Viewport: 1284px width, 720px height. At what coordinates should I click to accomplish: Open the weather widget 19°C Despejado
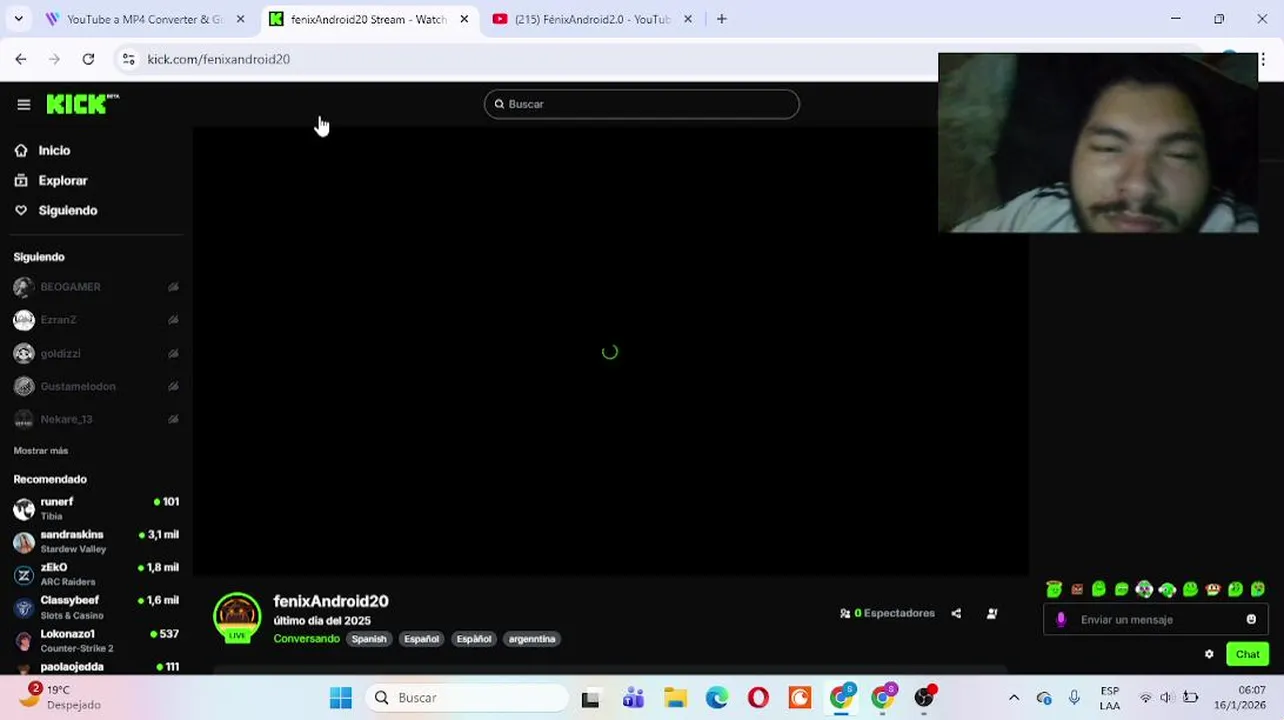click(x=60, y=697)
